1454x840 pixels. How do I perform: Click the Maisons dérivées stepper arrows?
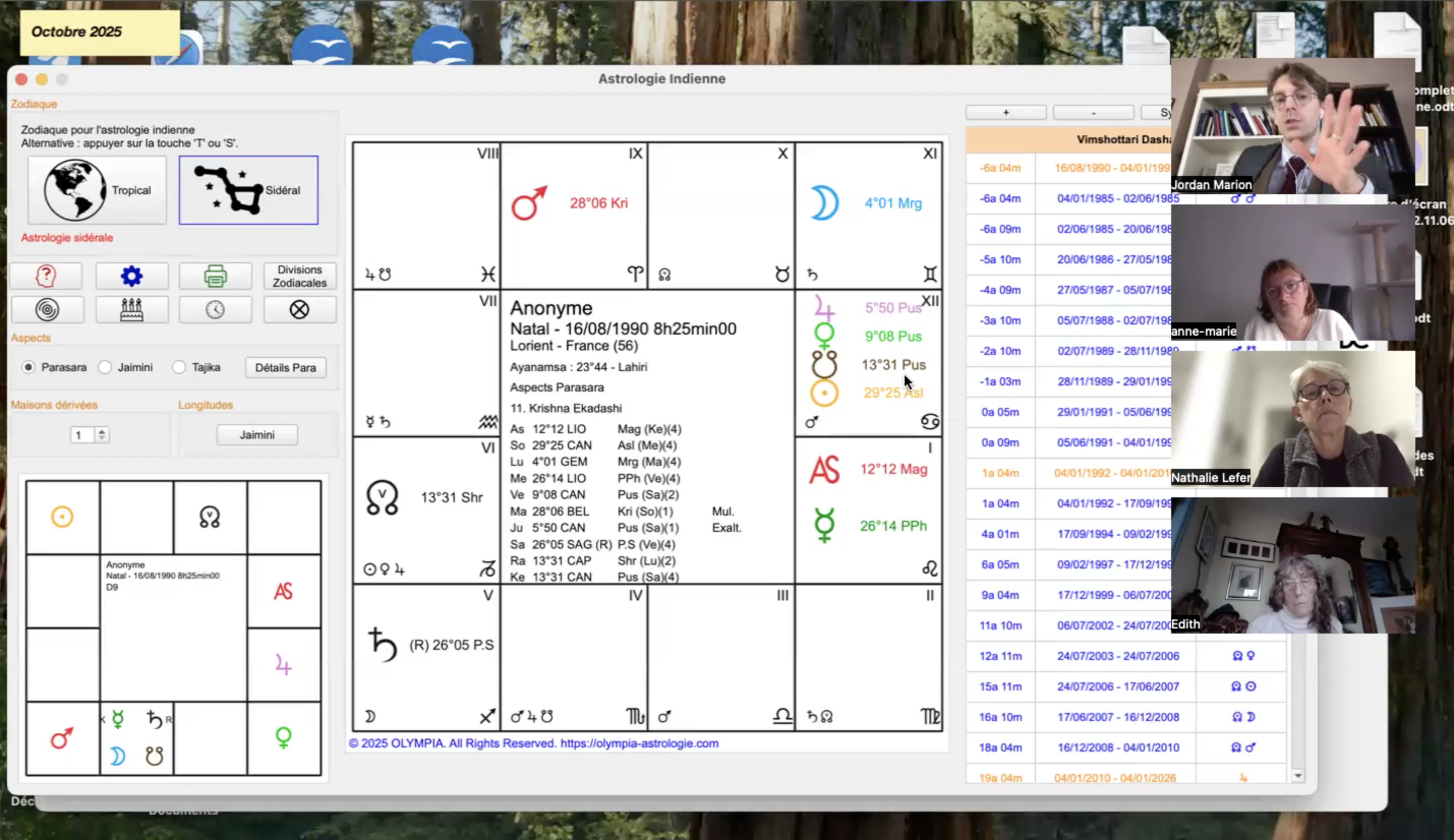(102, 435)
